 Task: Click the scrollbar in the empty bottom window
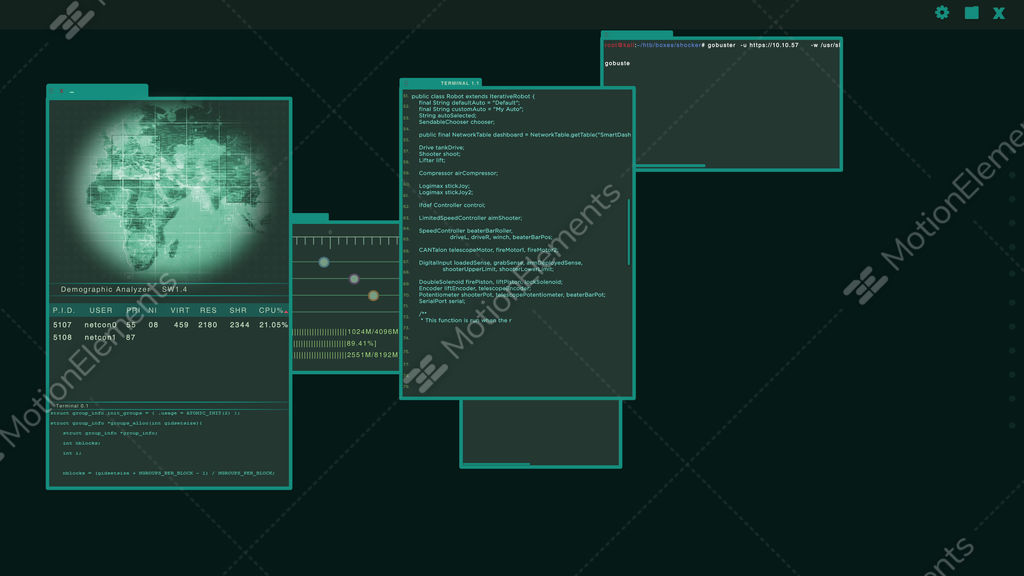coord(496,464)
